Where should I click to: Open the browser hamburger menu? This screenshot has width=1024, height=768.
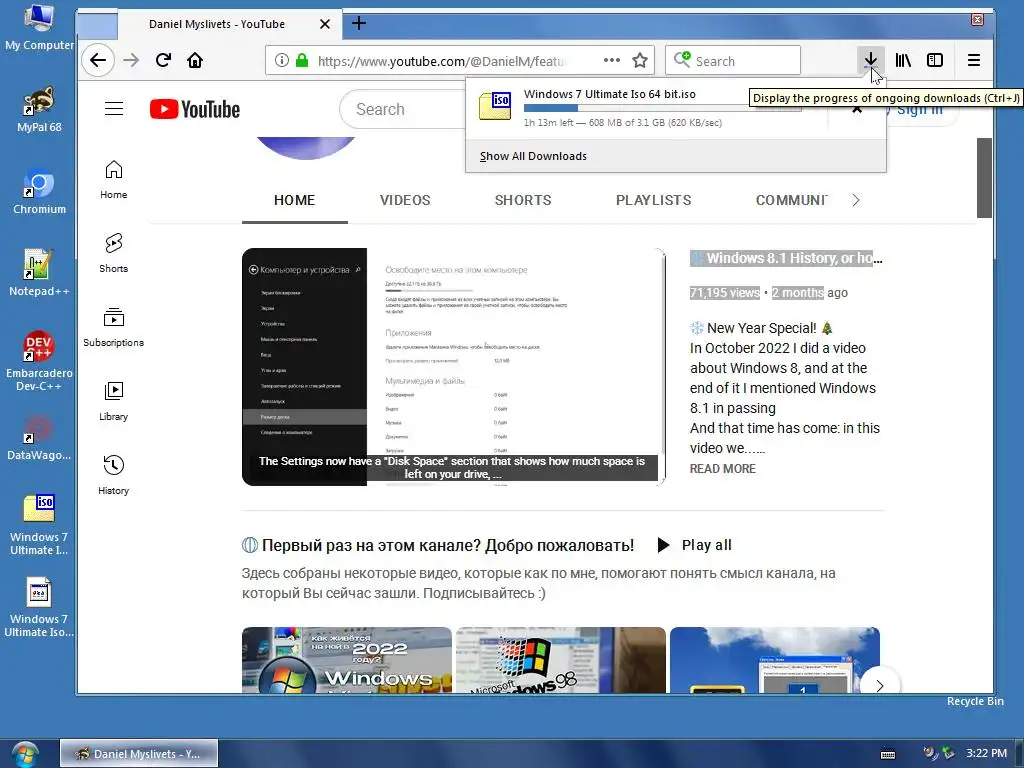tap(974, 61)
